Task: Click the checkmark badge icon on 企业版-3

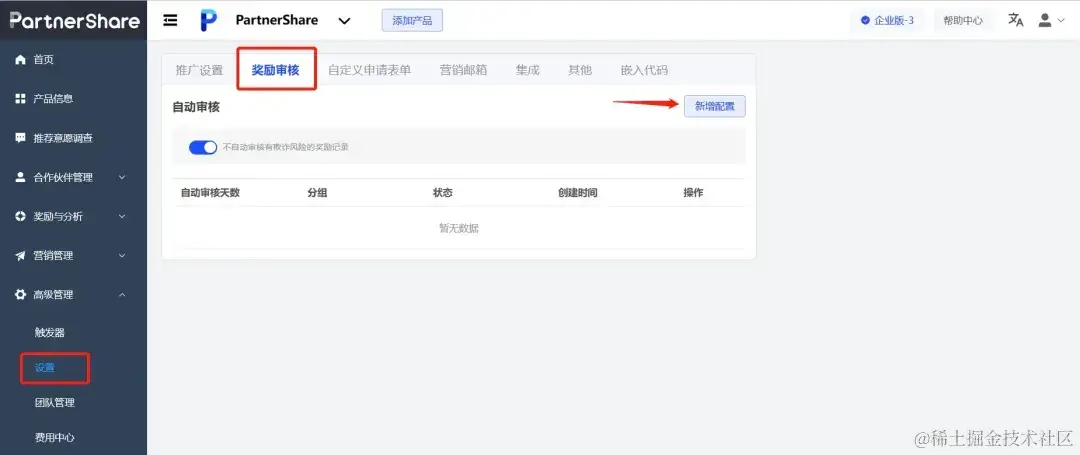Action: 865,21
